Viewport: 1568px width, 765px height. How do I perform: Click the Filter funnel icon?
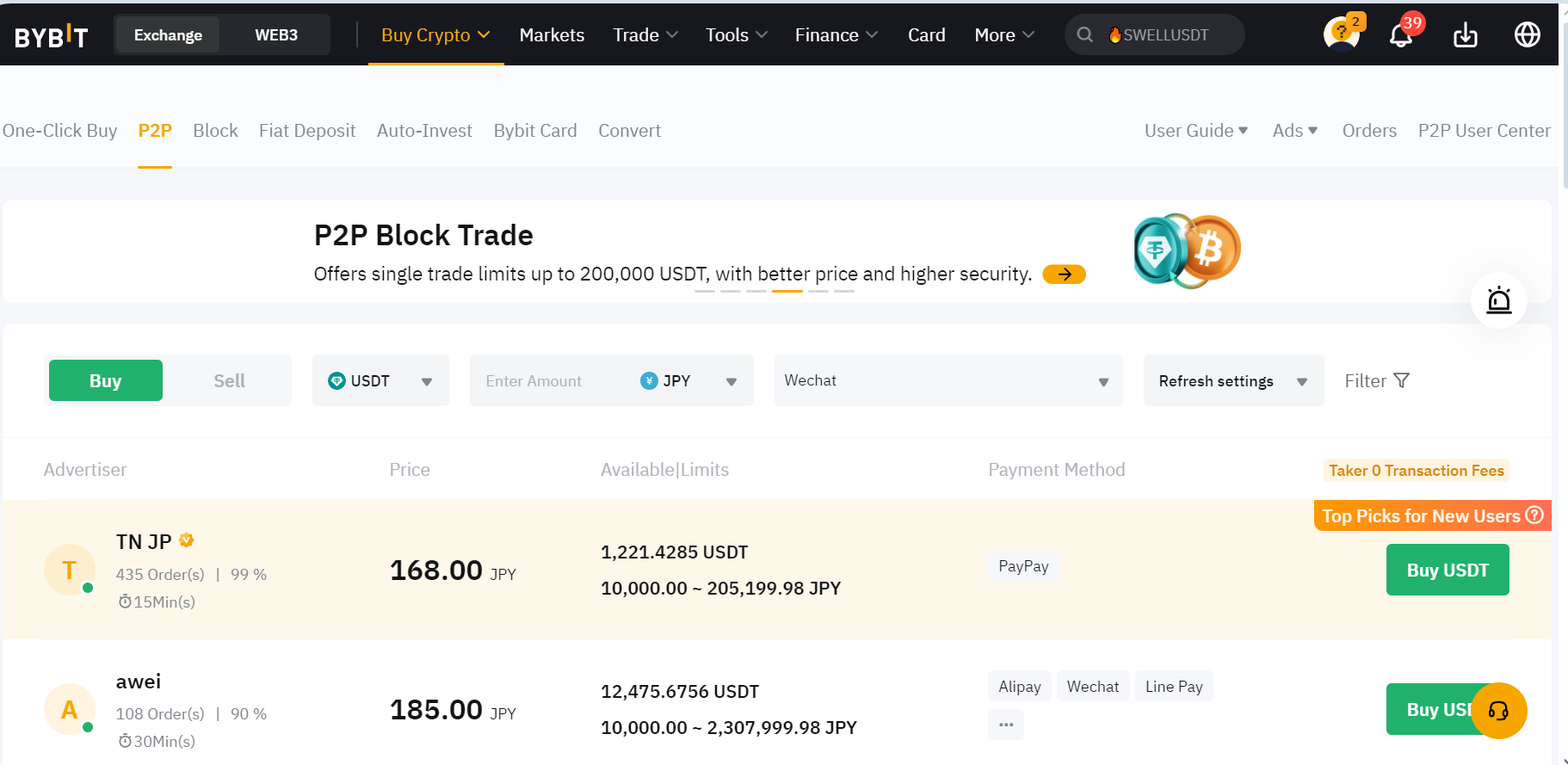[x=1401, y=380]
